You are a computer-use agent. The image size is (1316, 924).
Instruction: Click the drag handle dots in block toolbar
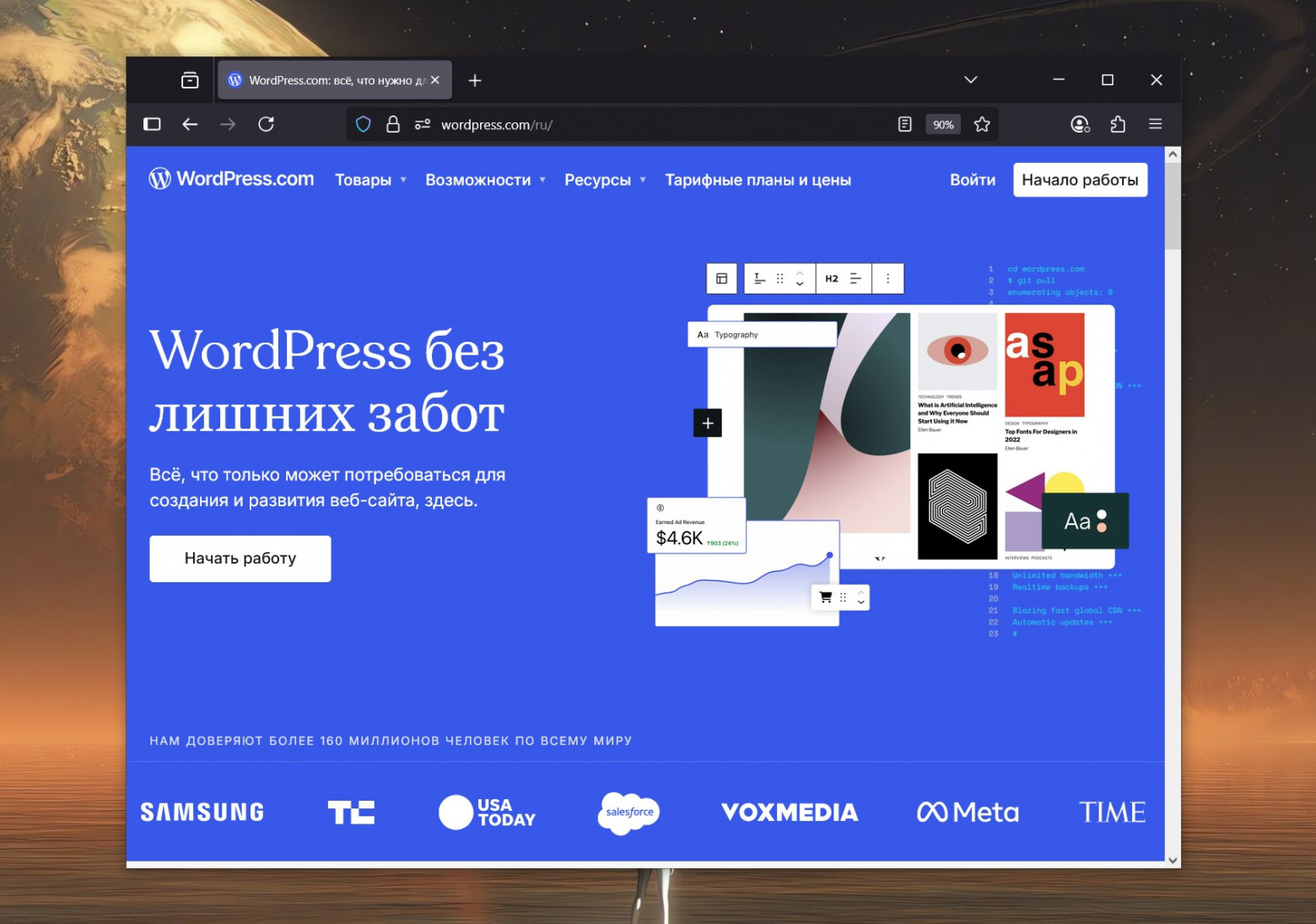780,278
